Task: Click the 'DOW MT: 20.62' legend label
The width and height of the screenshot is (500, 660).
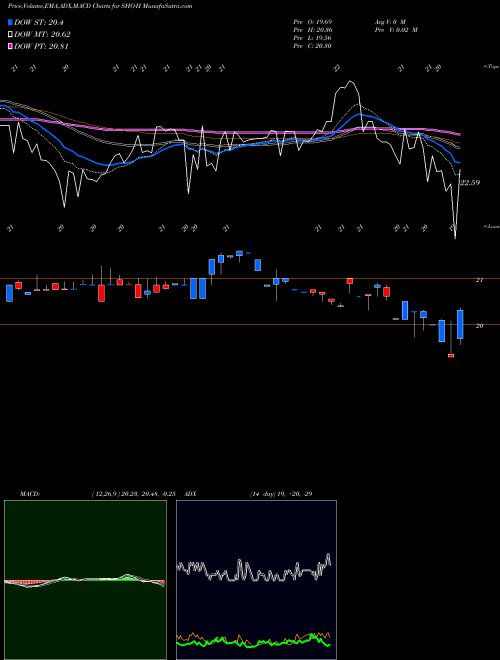Action: pos(42,35)
